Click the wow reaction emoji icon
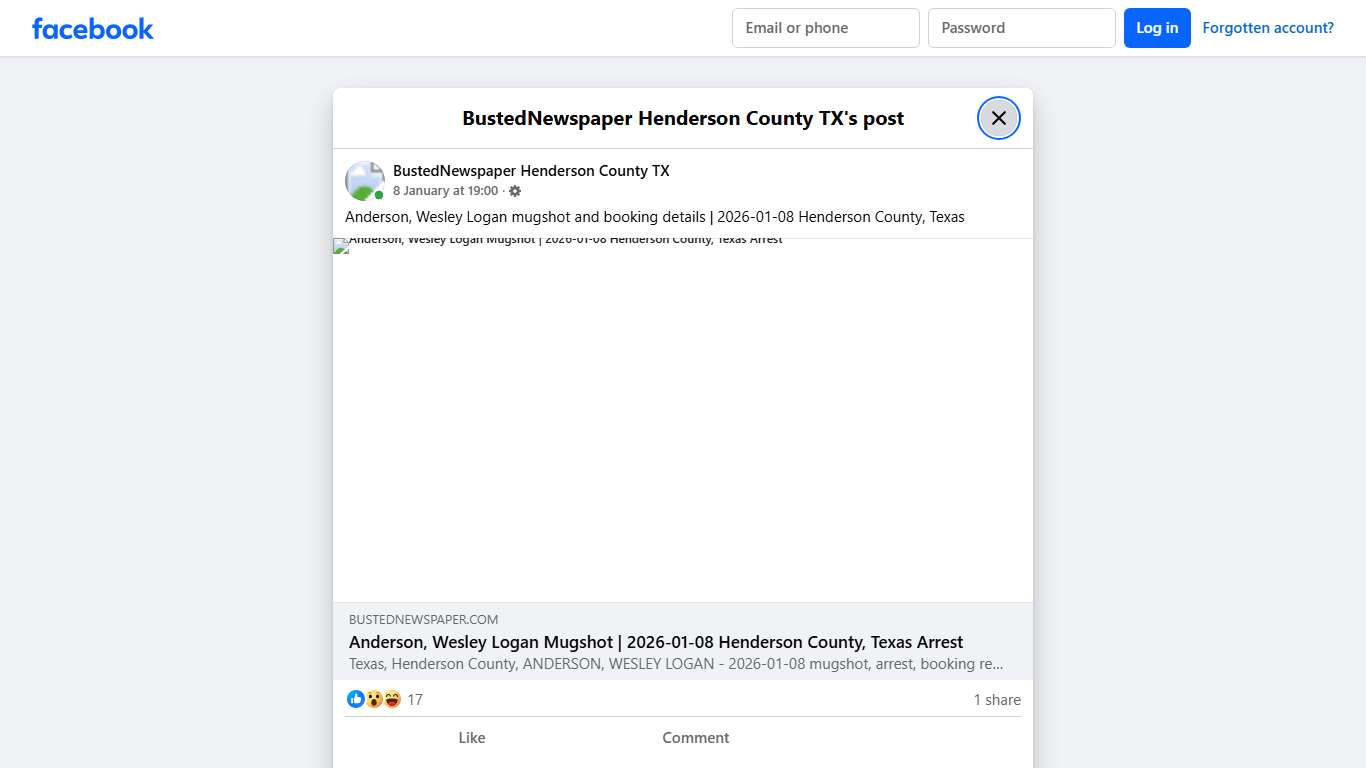This screenshot has height=768, width=1366. [372, 699]
